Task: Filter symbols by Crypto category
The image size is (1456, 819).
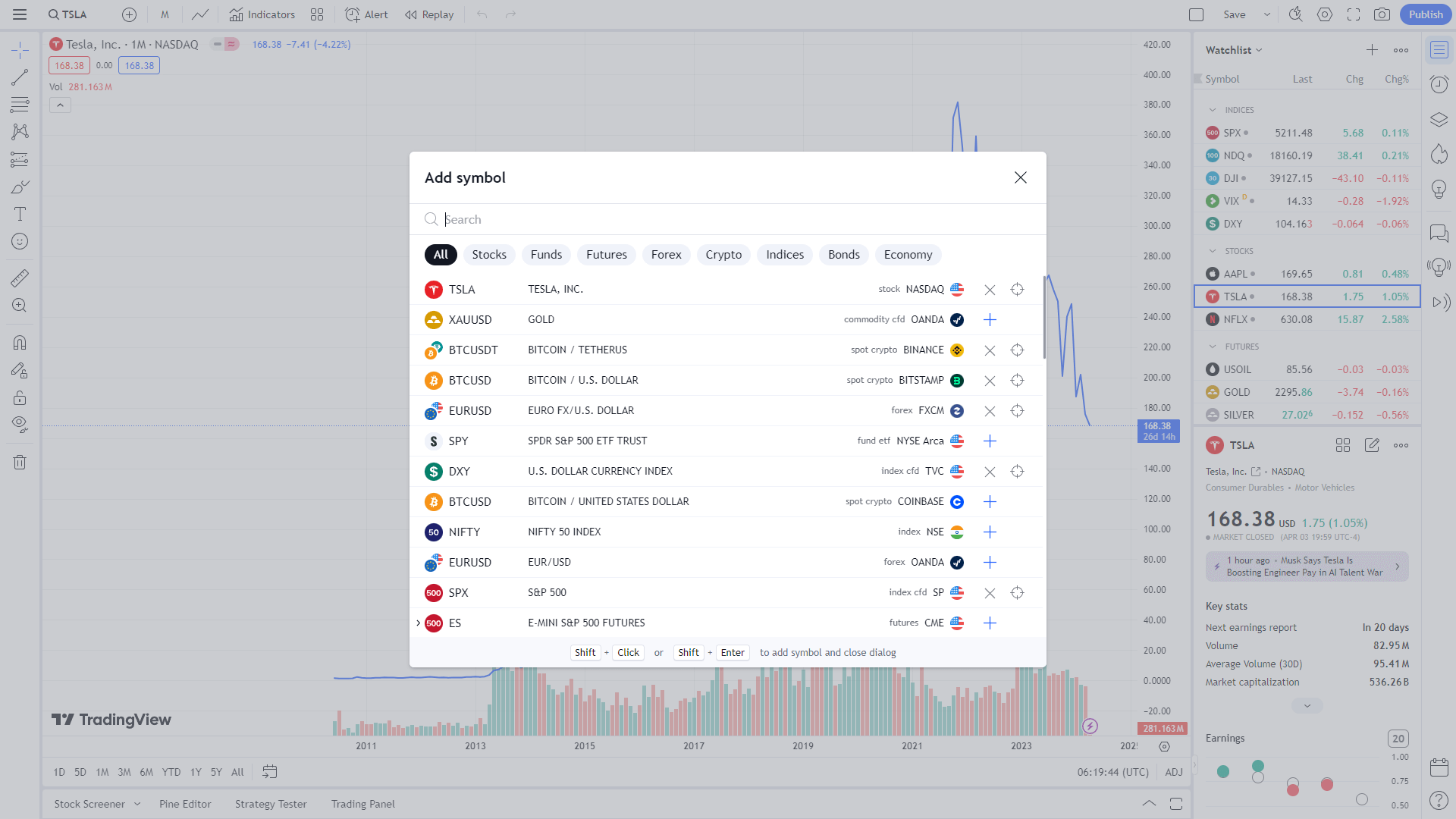Action: tap(723, 255)
